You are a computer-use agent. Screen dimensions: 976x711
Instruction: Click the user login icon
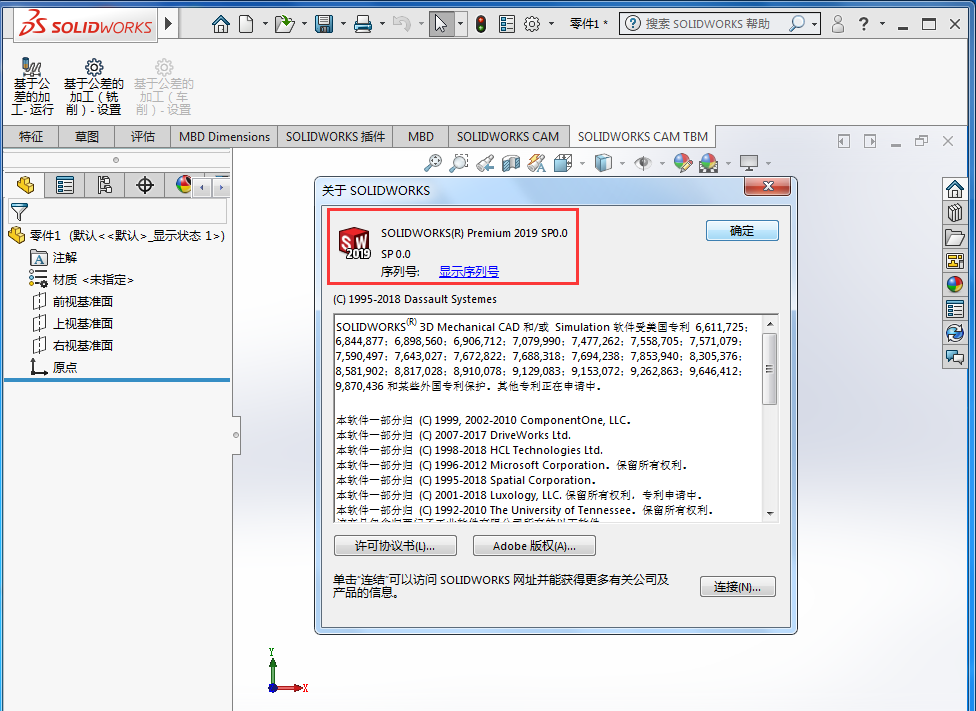pyautogui.click(x=838, y=24)
